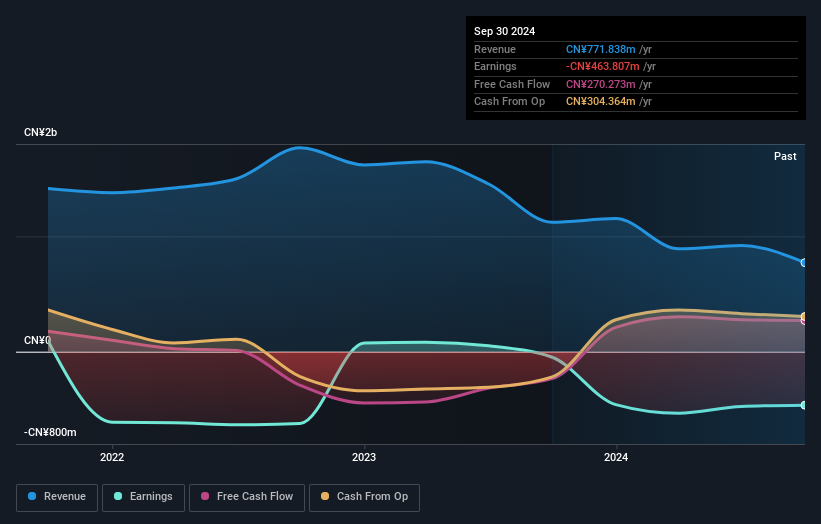Image resolution: width=821 pixels, height=524 pixels.
Task: Click the CN¥304.364m cash from op value
Action: click(x=600, y=102)
